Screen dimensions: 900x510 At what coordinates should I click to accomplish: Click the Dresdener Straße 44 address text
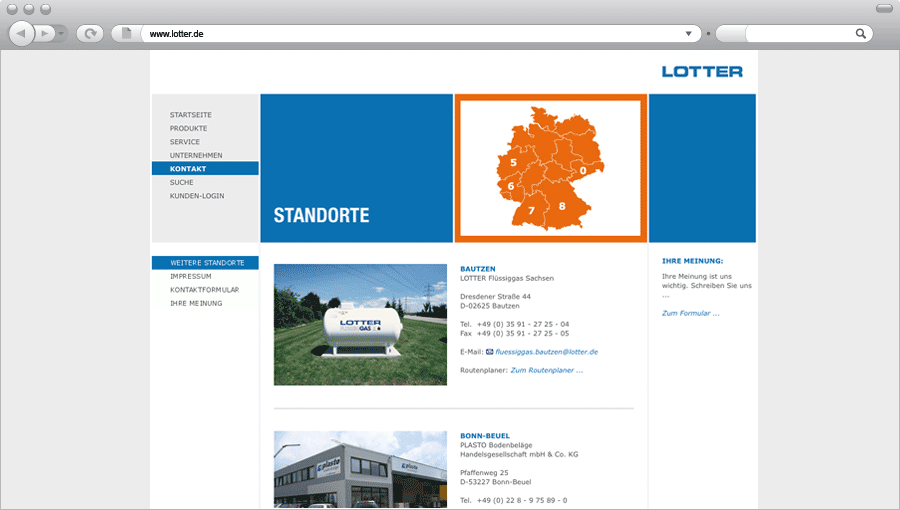coord(495,297)
